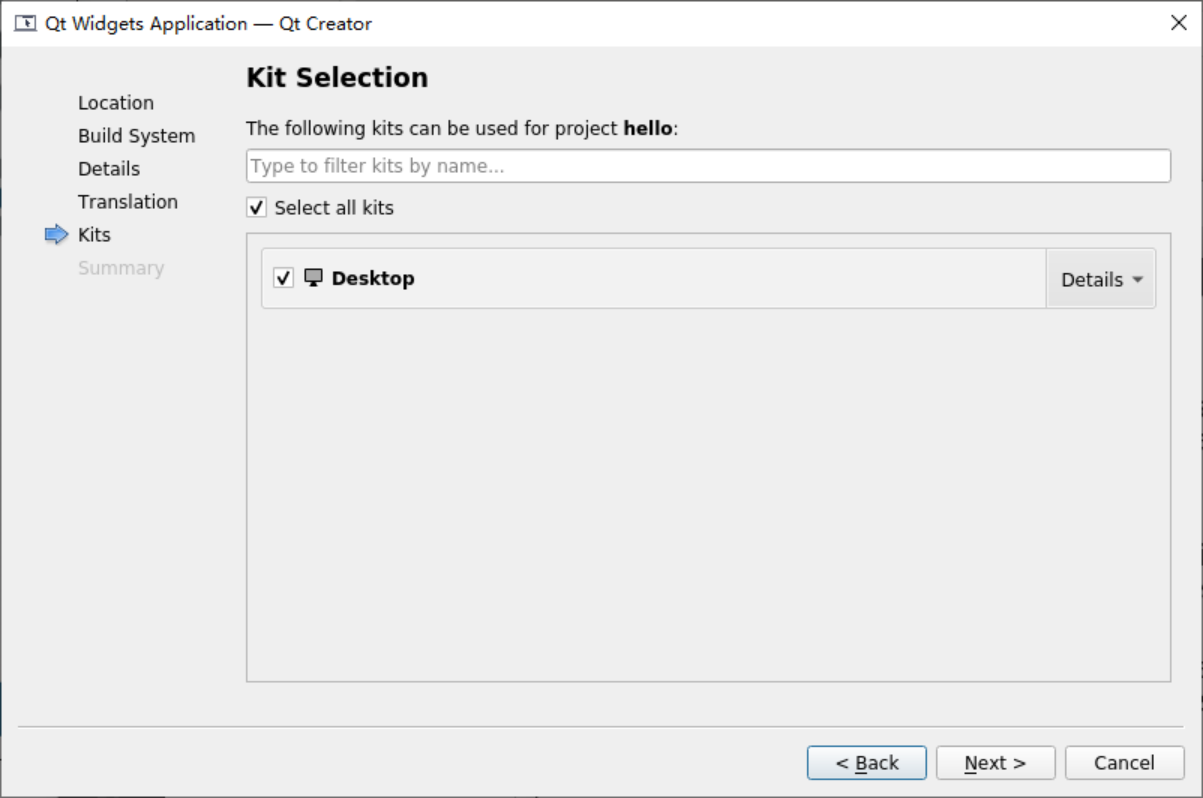Click the Desktop kit monitor icon

click(313, 278)
